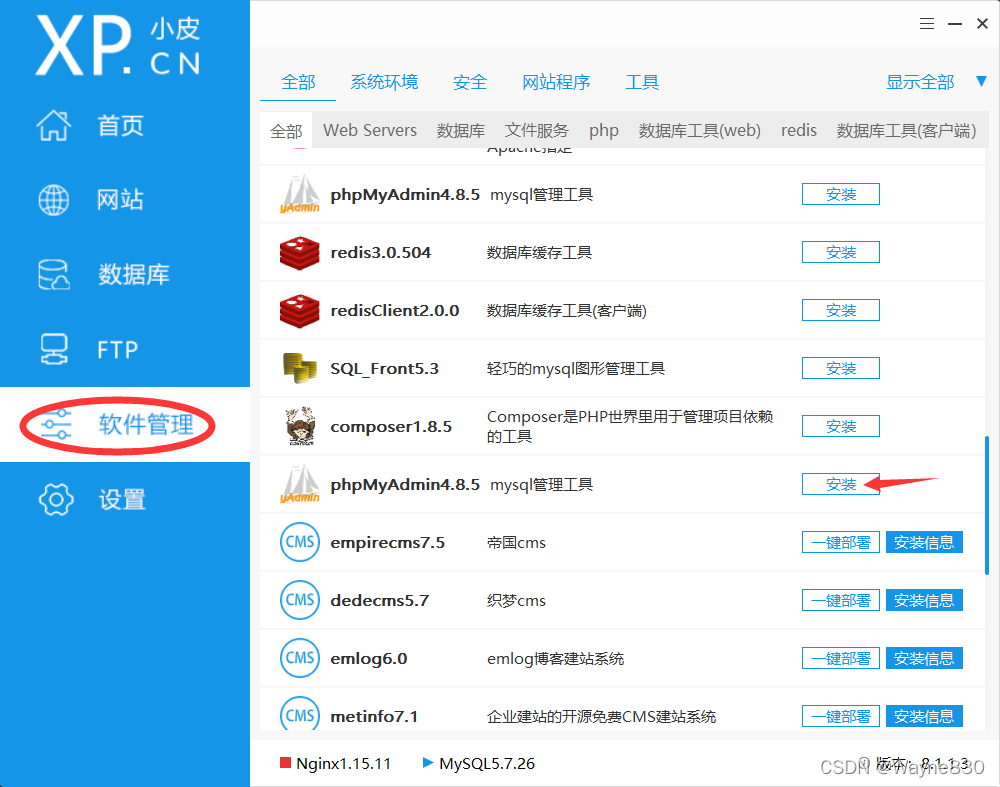Click the composer1.8.5 name text
1000x787 pixels.
[x=391, y=427]
